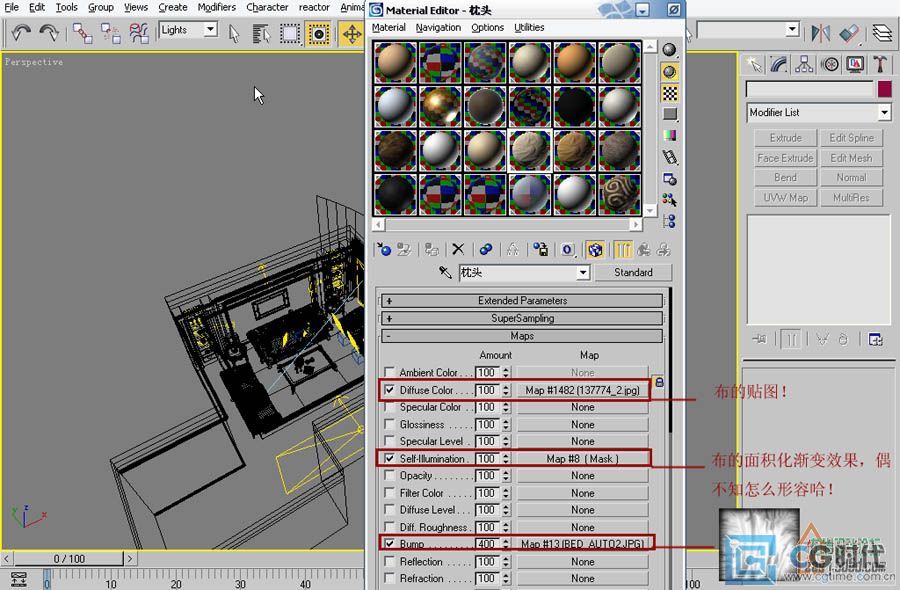Screen dimensions: 900x590
Task: Click the object name input field
Action: [x=809, y=89]
